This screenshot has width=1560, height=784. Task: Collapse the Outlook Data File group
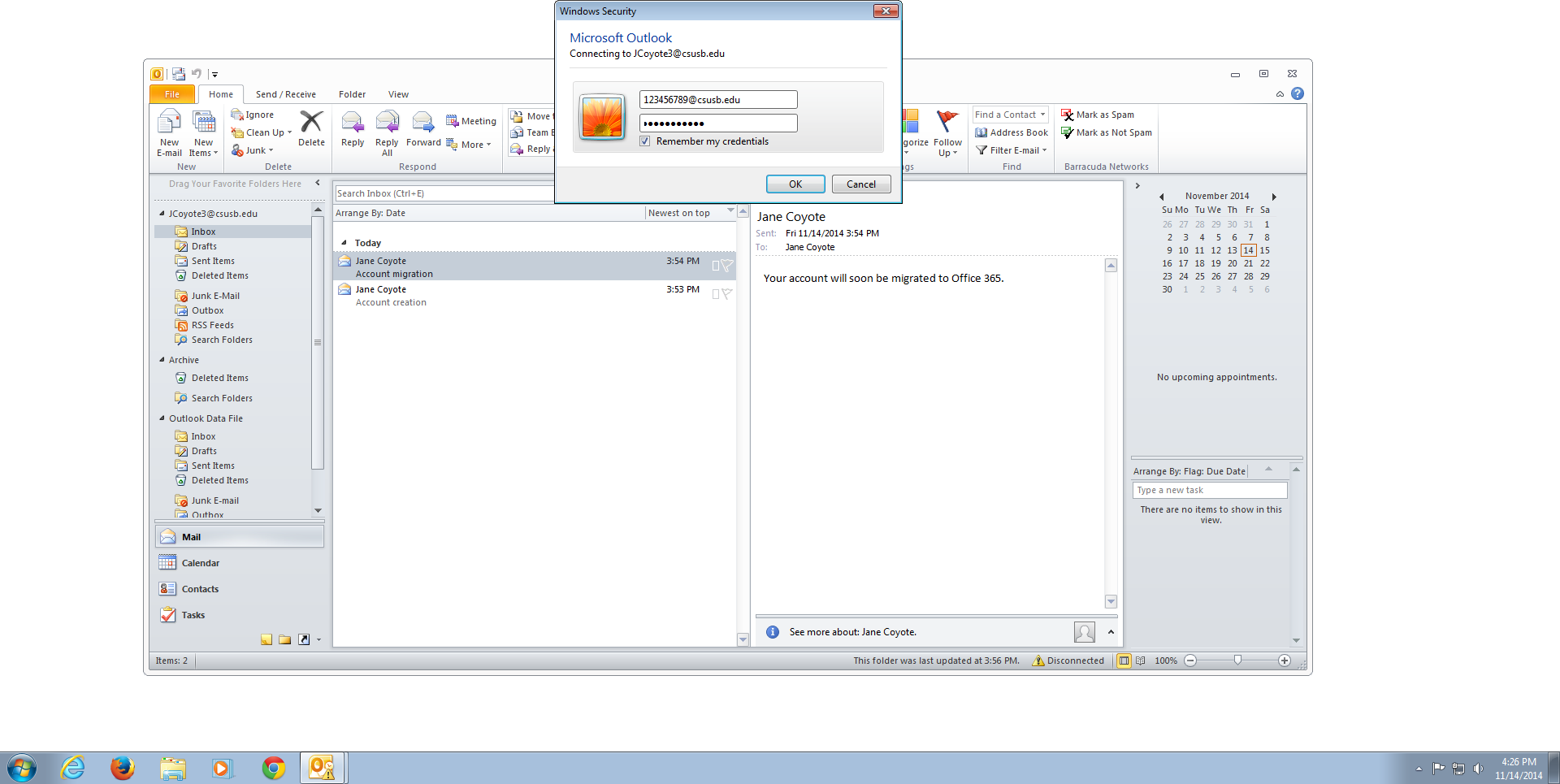(162, 418)
